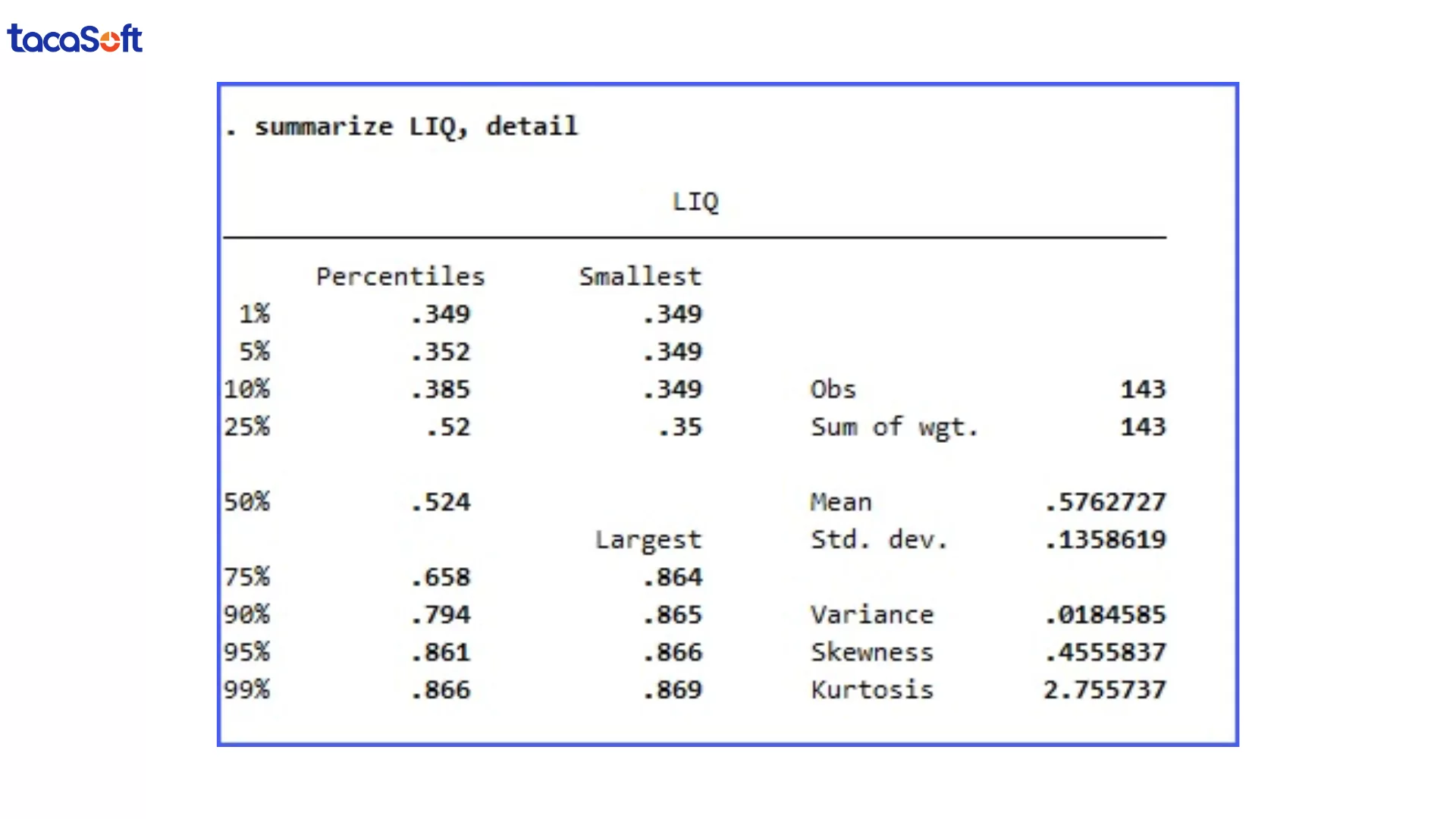This screenshot has width=1456, height=819.
Task: Select the LIQ variable heading above the table
Action: coord(695,202)
